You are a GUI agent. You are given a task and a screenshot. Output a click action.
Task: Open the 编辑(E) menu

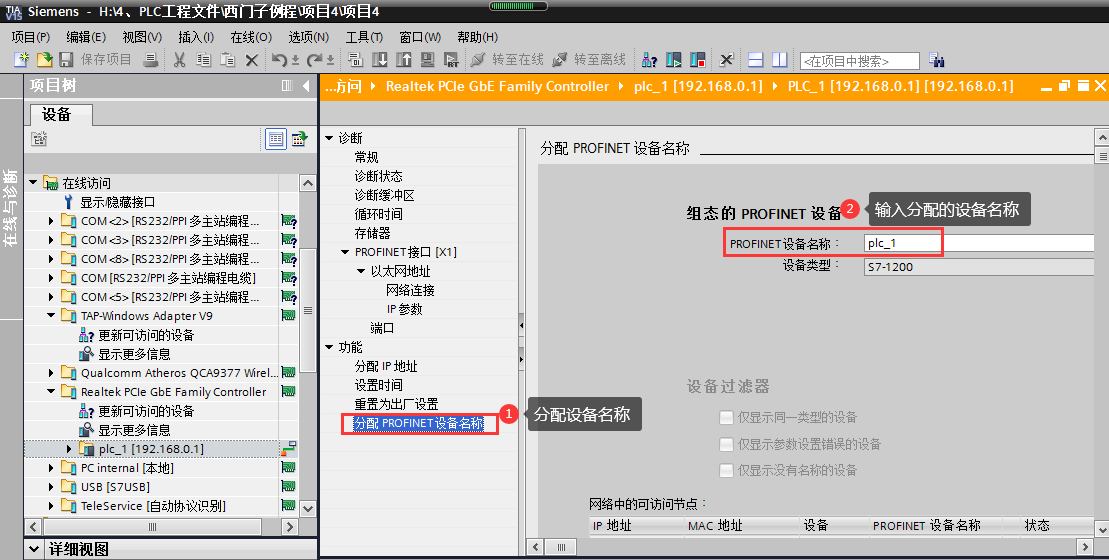[x=86, y=37]
